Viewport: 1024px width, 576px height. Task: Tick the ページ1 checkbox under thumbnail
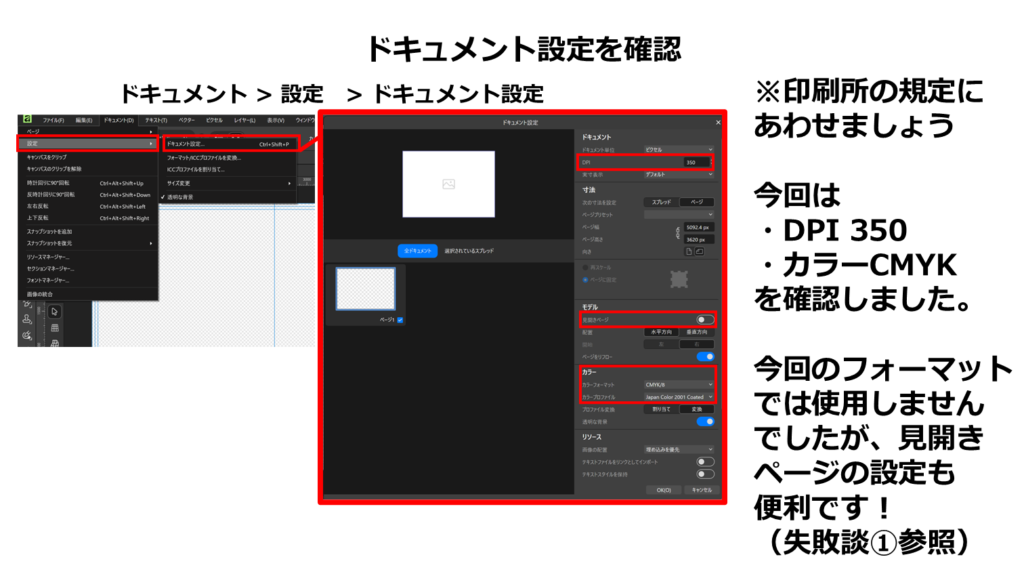coord(400,319)
